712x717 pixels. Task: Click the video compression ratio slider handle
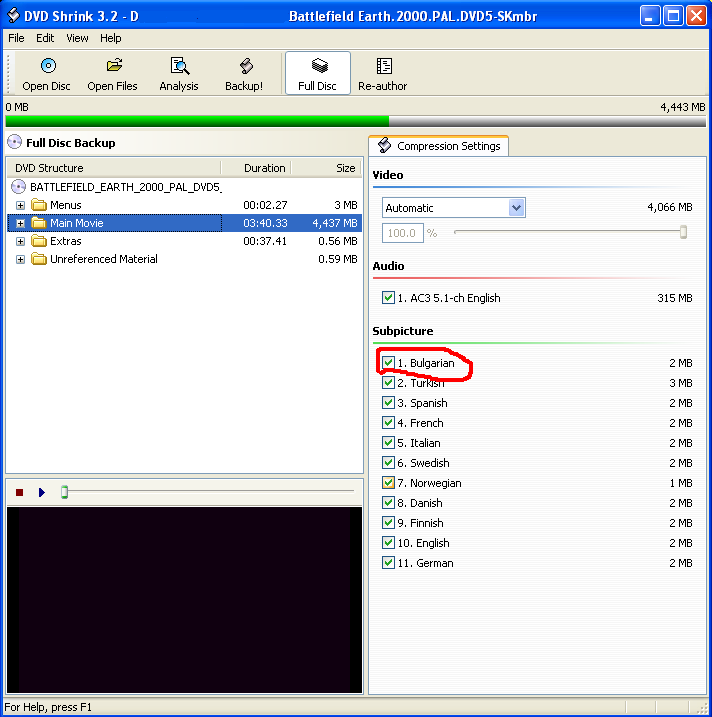[x=683, y=232]
